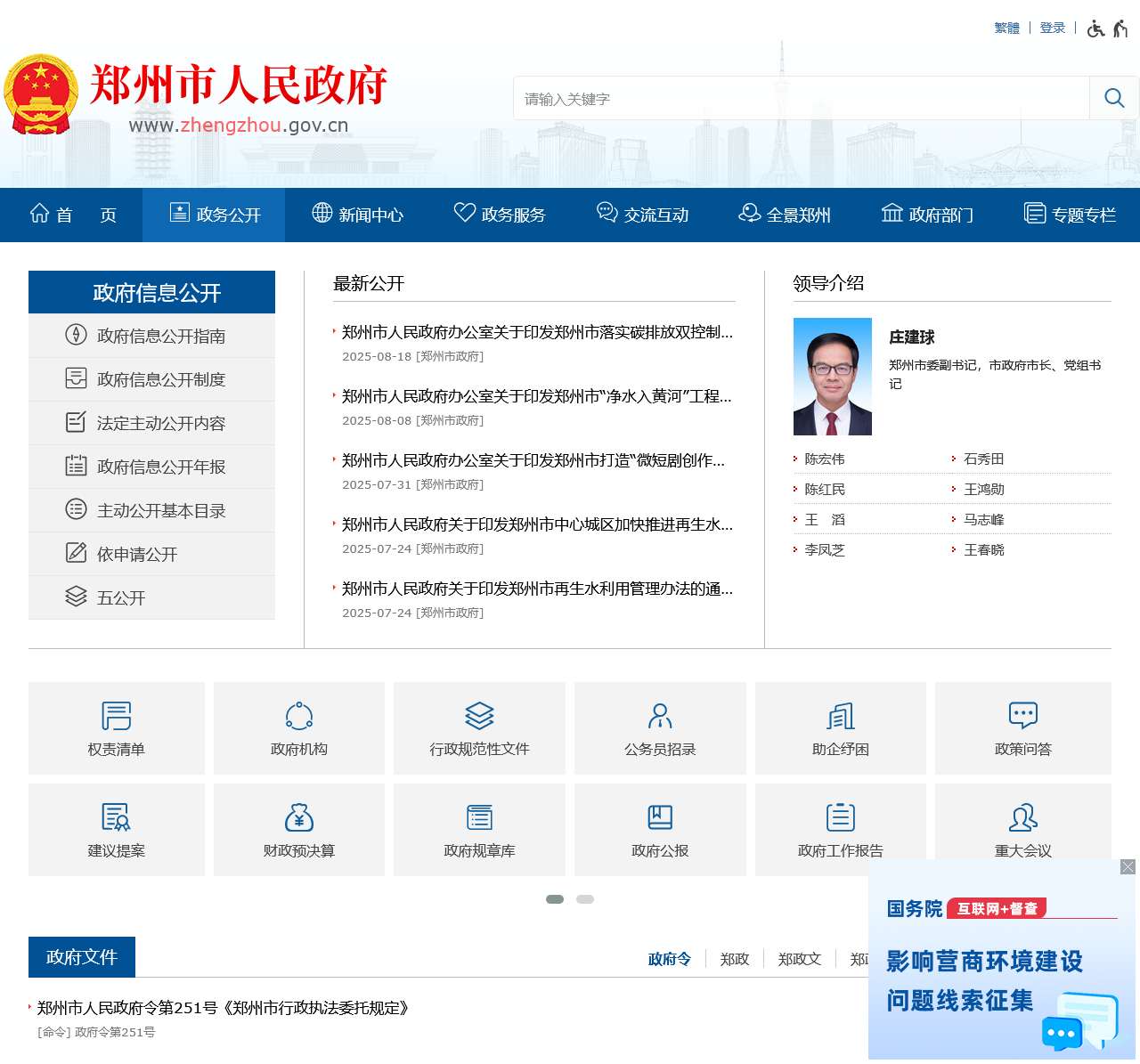1140x1064 pixels.
Task: Activate the elderly-mode accessibility toggle
Action: point(1120,27)
